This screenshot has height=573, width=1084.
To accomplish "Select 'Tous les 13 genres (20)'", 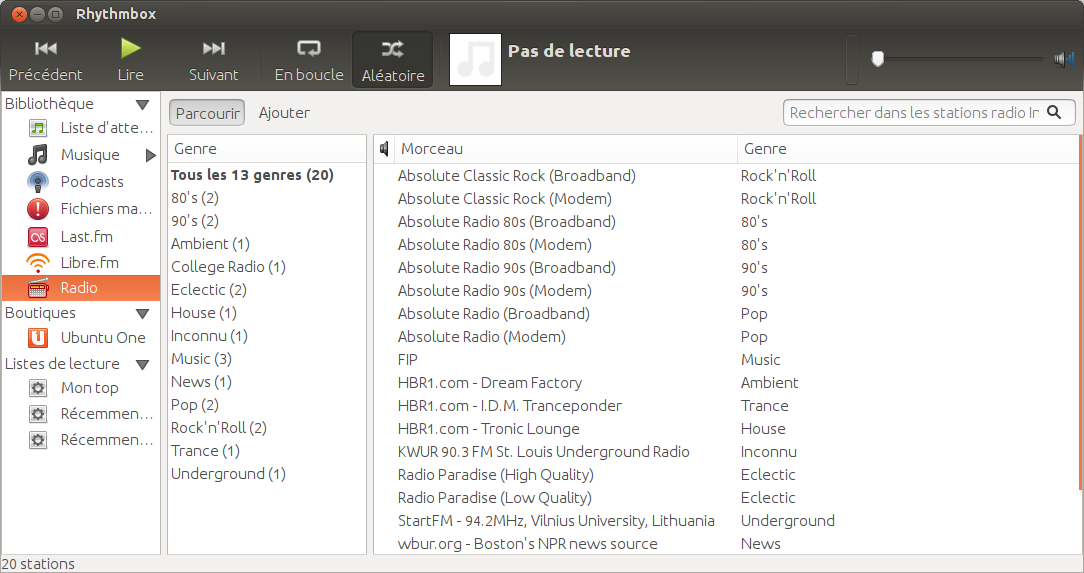I will pyautogui.click(x=267, y=175).
